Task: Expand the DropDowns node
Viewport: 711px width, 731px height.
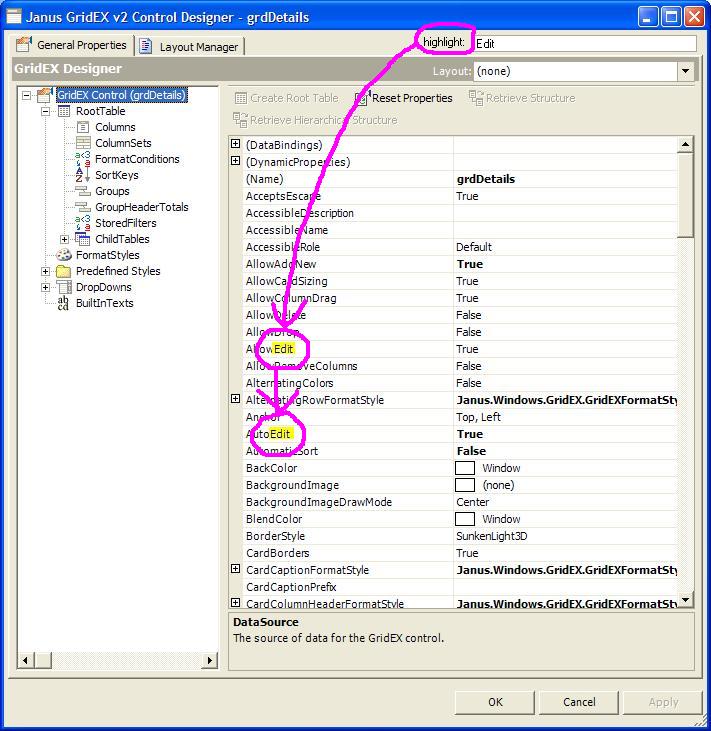Action: point(46,287)
